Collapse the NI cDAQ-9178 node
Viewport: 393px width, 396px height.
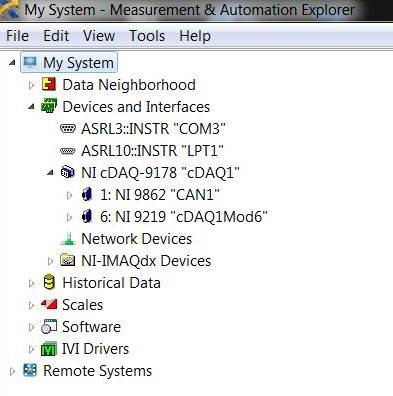[50, 173]
